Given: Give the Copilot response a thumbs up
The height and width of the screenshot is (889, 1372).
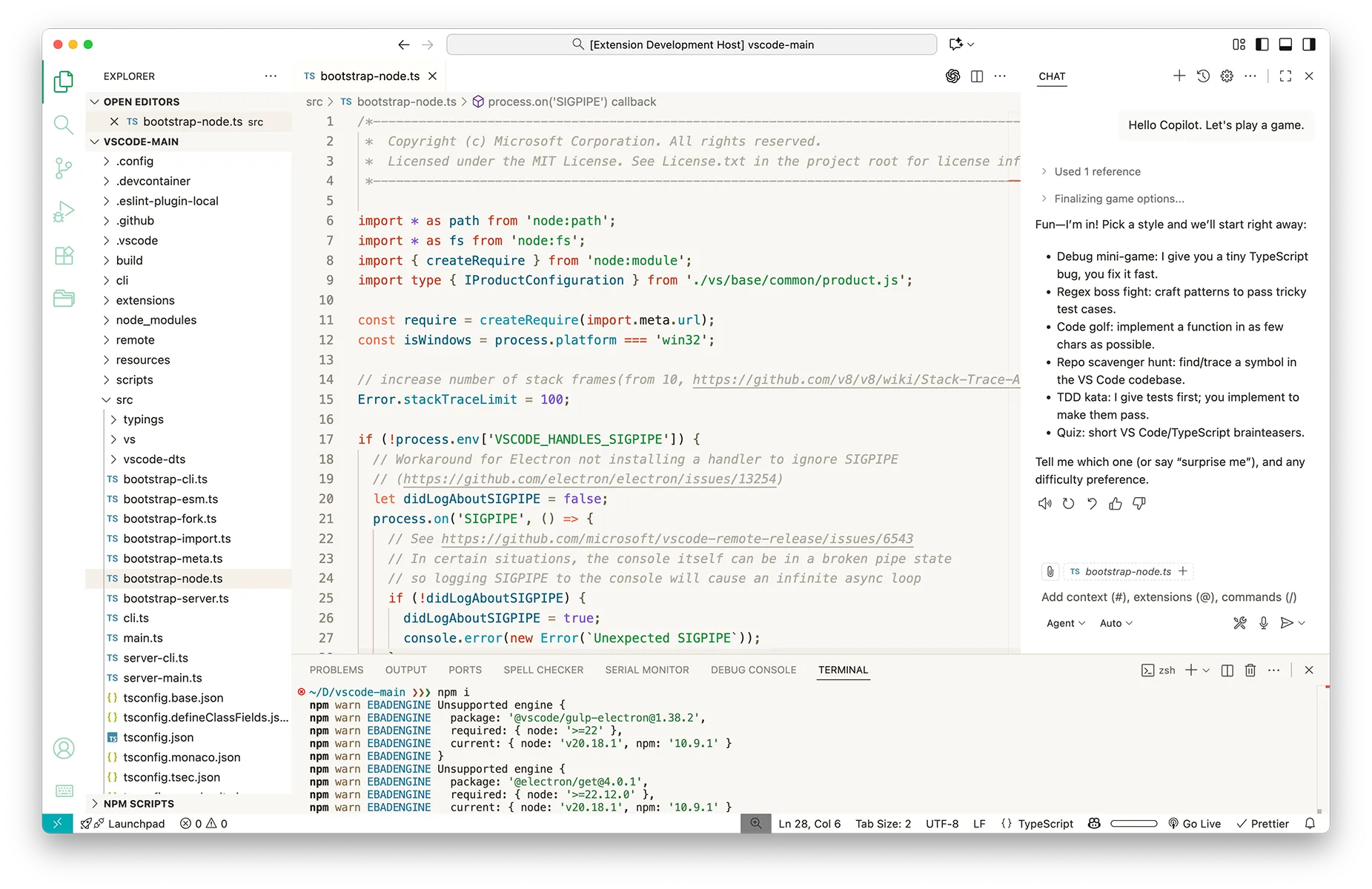Looking at the screenshot, I should (1116, 504).
